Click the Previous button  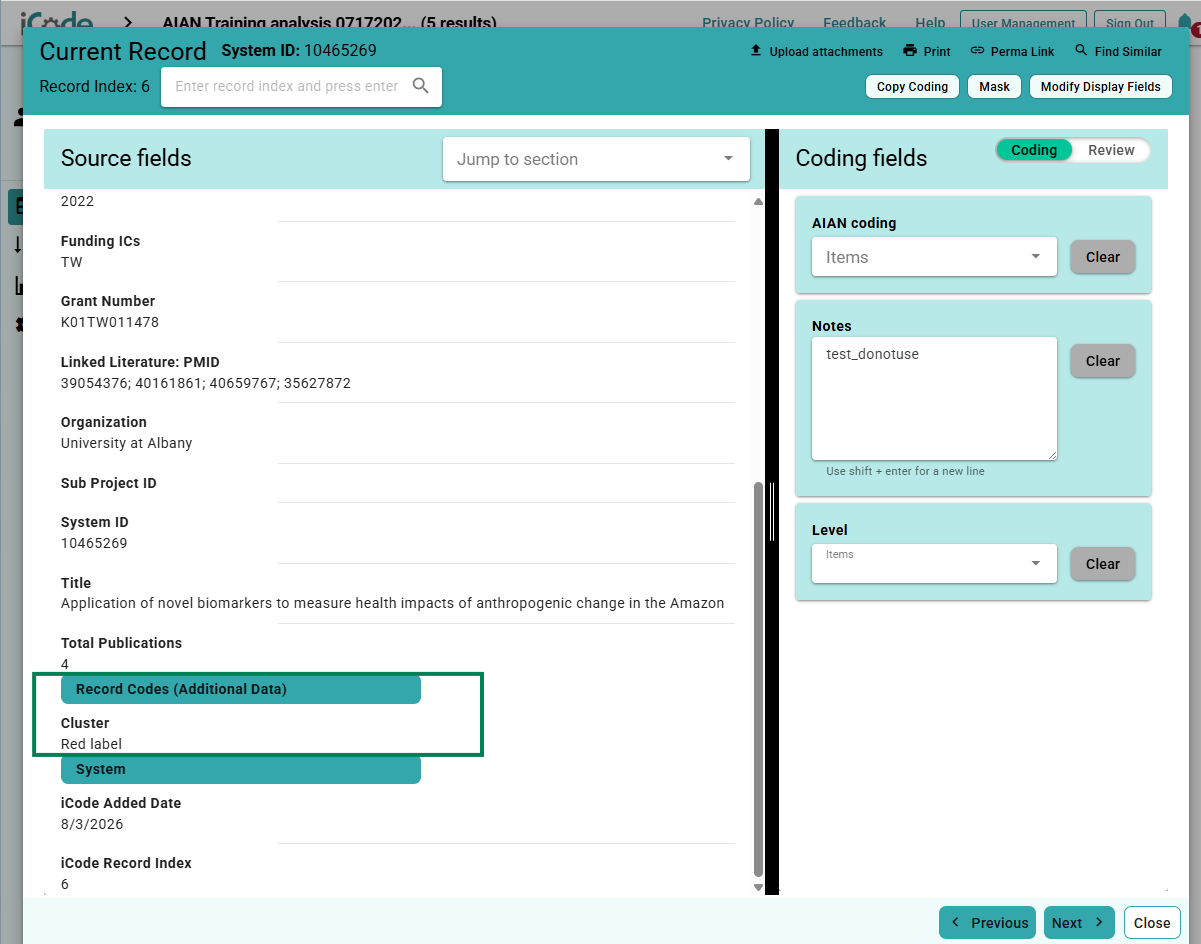(x=989, y=923)
